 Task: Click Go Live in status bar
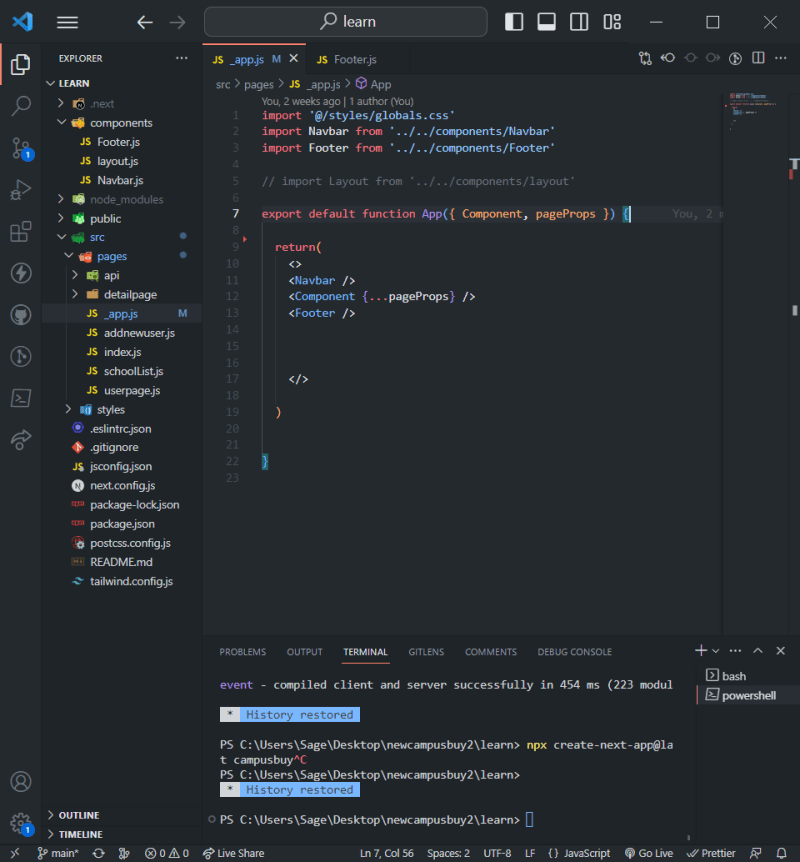(648, 853)
